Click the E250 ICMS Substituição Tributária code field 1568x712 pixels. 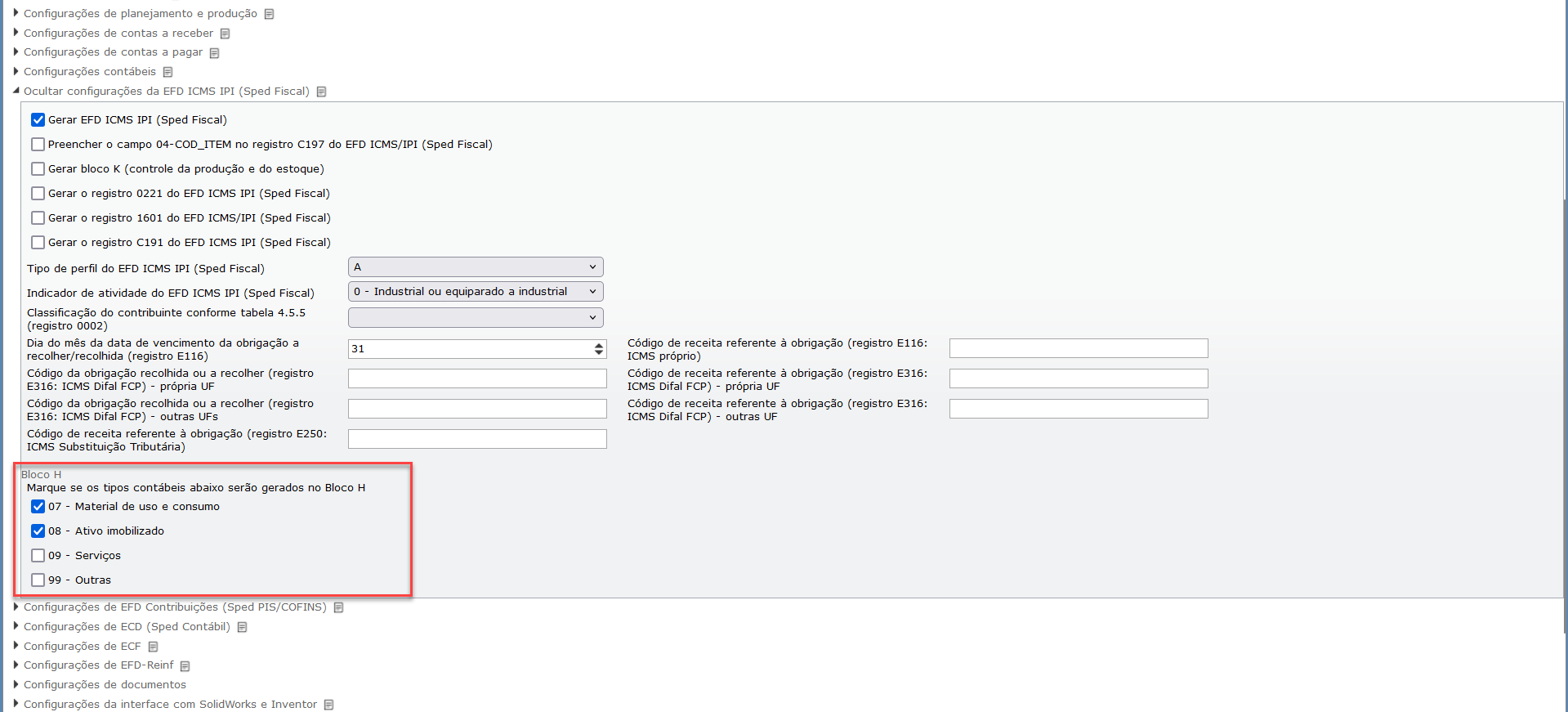pyautogui.click(x=477, y=439)
